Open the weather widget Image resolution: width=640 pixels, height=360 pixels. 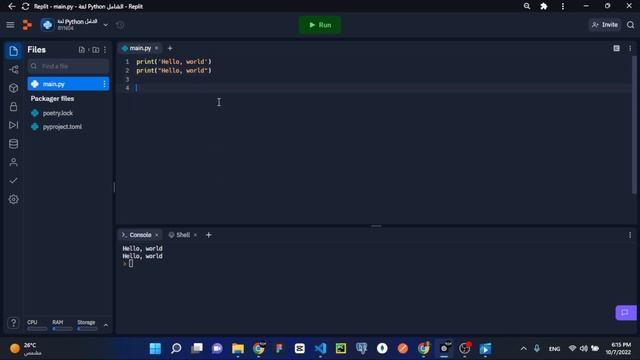(26, 349)
